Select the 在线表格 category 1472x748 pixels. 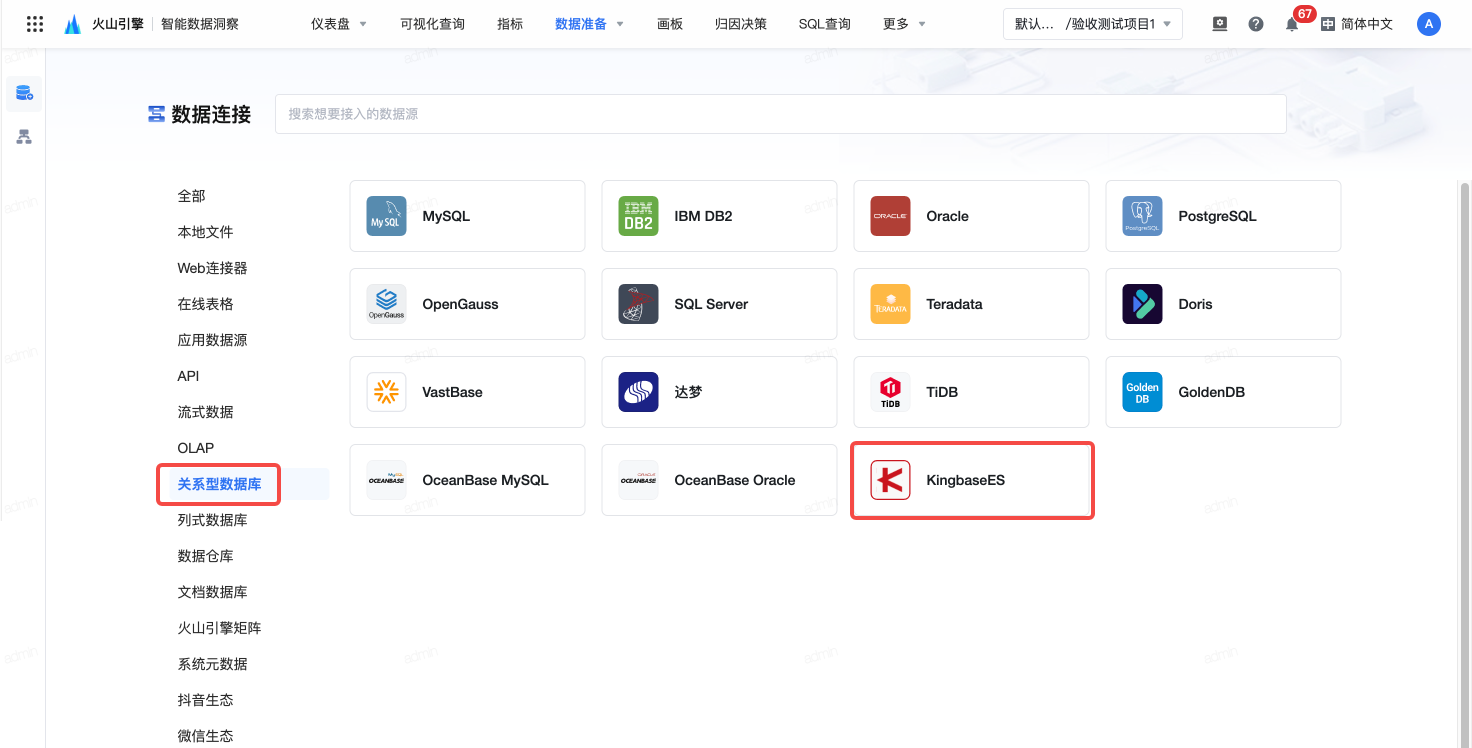click(206, 304)
